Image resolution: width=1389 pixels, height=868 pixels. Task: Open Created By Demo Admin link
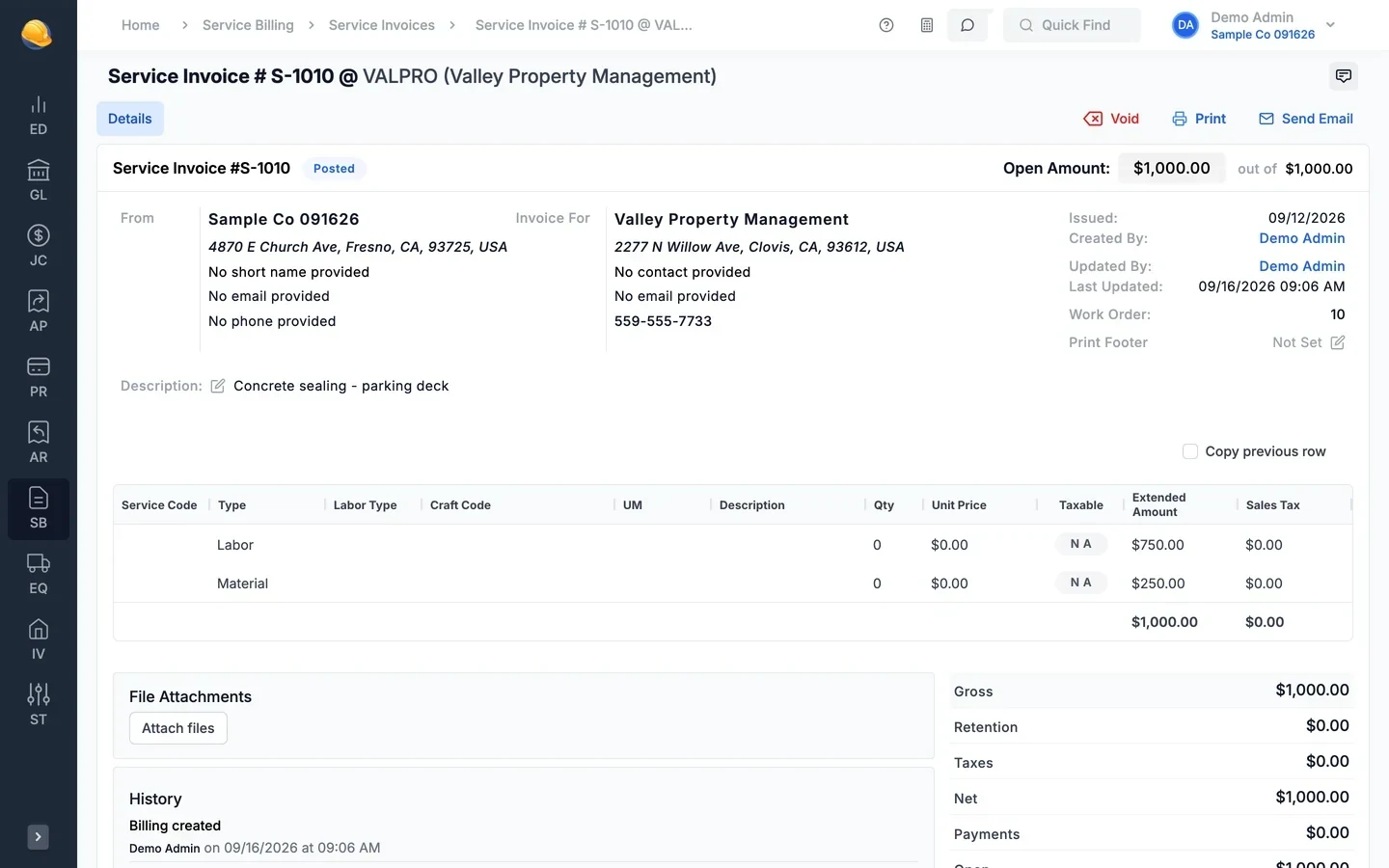pos(1301,238)
